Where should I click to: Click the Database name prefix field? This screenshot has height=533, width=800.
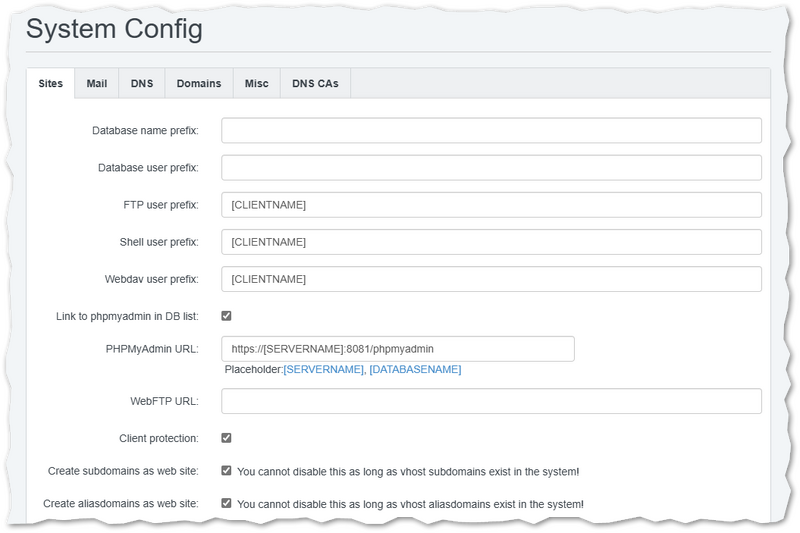click(x=491, y=131)
